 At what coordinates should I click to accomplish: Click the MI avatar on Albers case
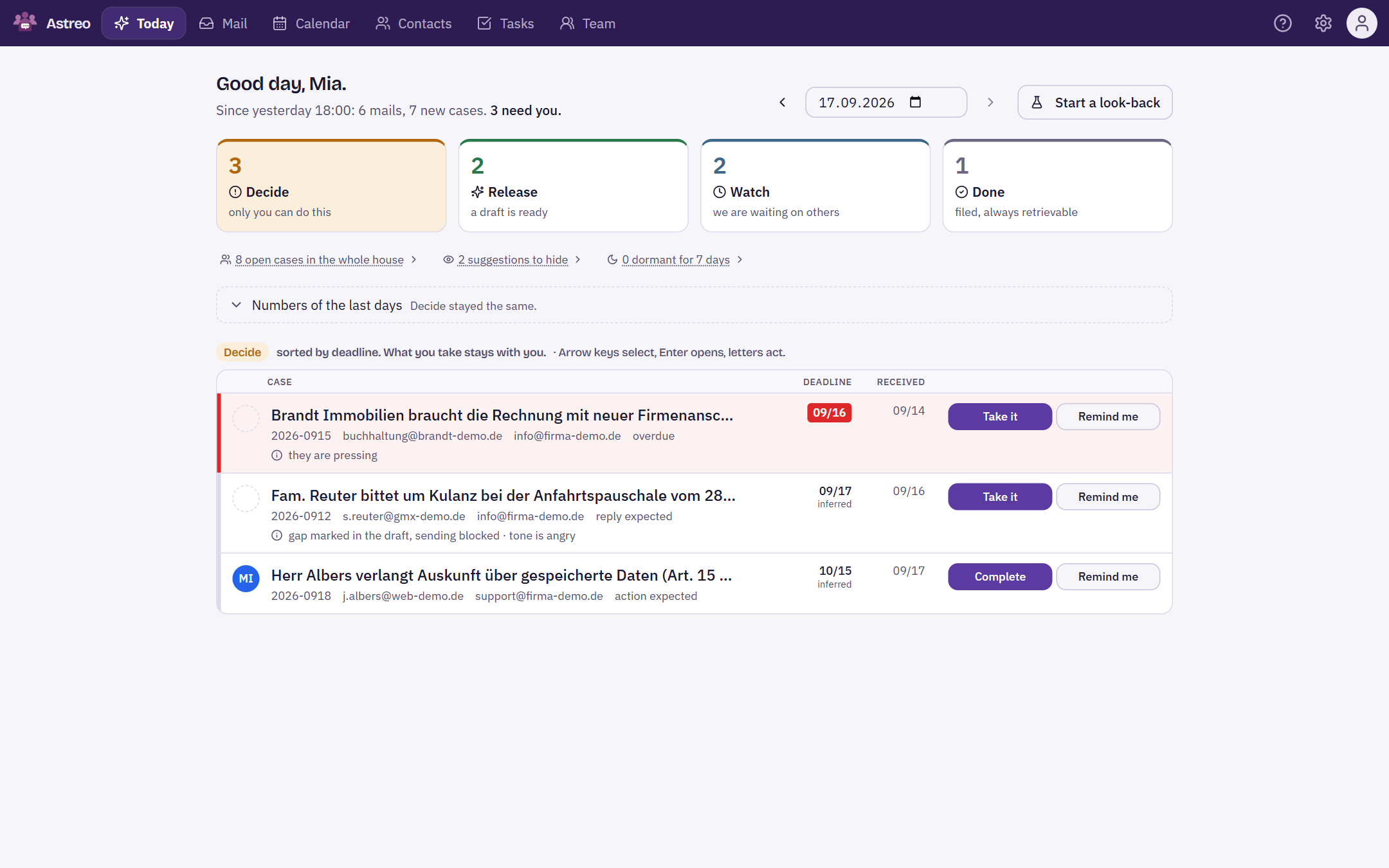[246, 579]
